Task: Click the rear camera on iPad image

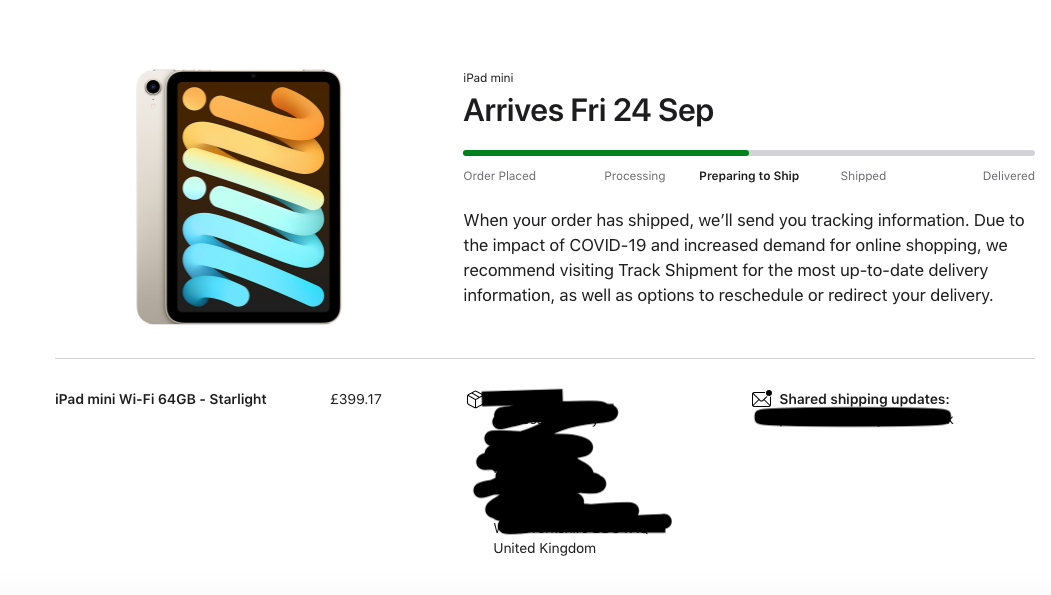Action: pyautogui.click(x=153, y=86)
